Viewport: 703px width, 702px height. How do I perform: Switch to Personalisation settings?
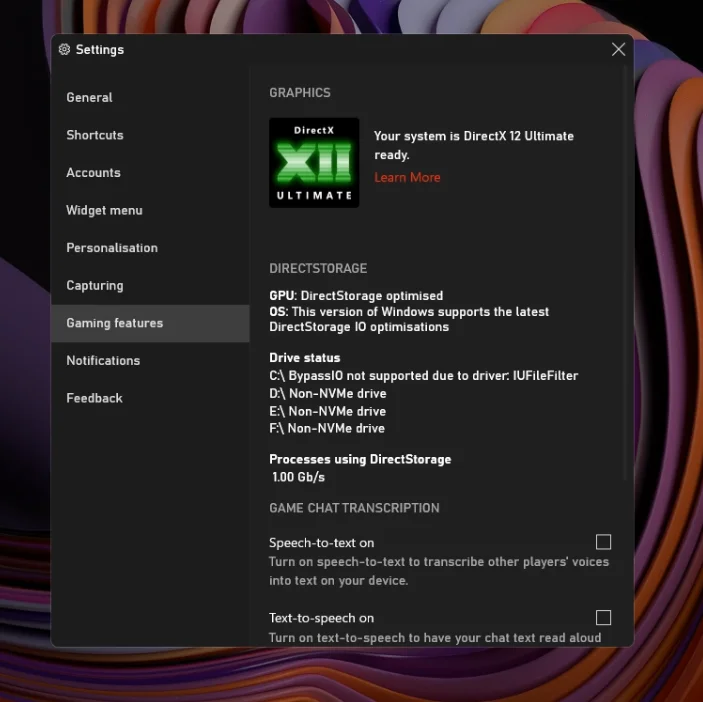coord(150,248)
